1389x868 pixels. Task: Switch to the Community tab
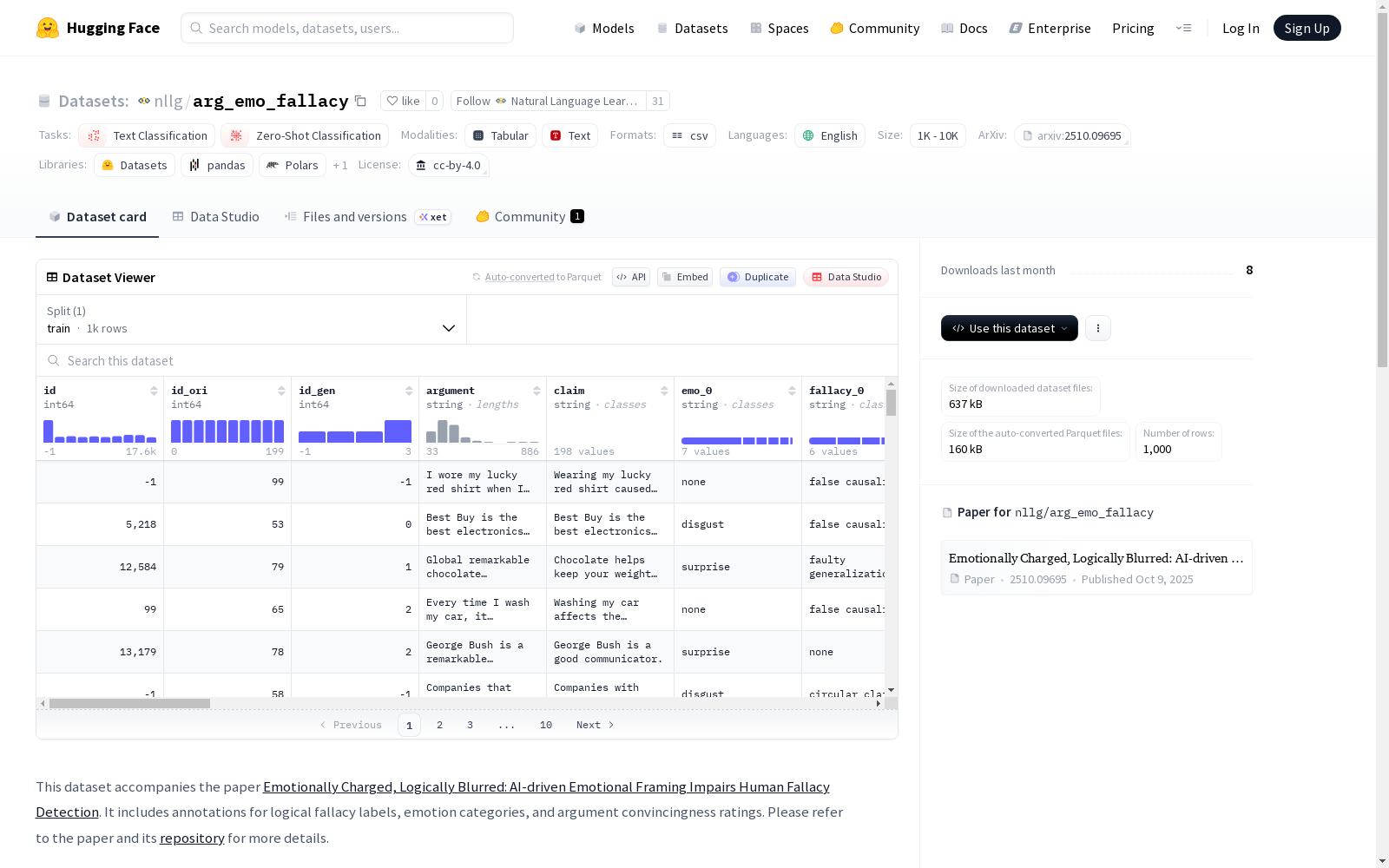coord(530,217)
